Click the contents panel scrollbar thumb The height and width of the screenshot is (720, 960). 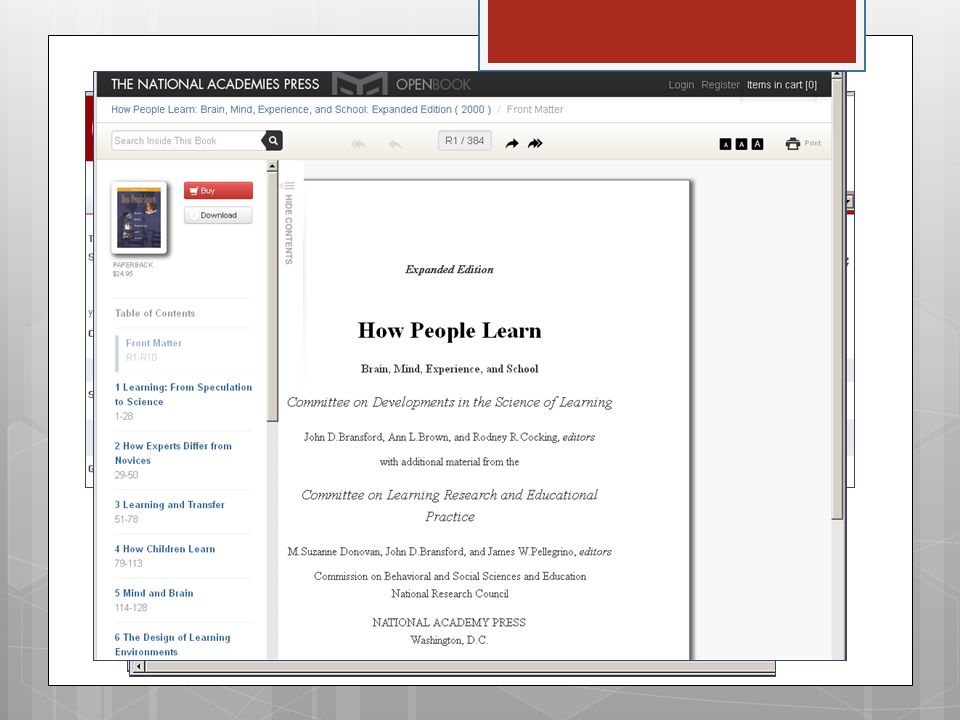(x=272, y=296)
